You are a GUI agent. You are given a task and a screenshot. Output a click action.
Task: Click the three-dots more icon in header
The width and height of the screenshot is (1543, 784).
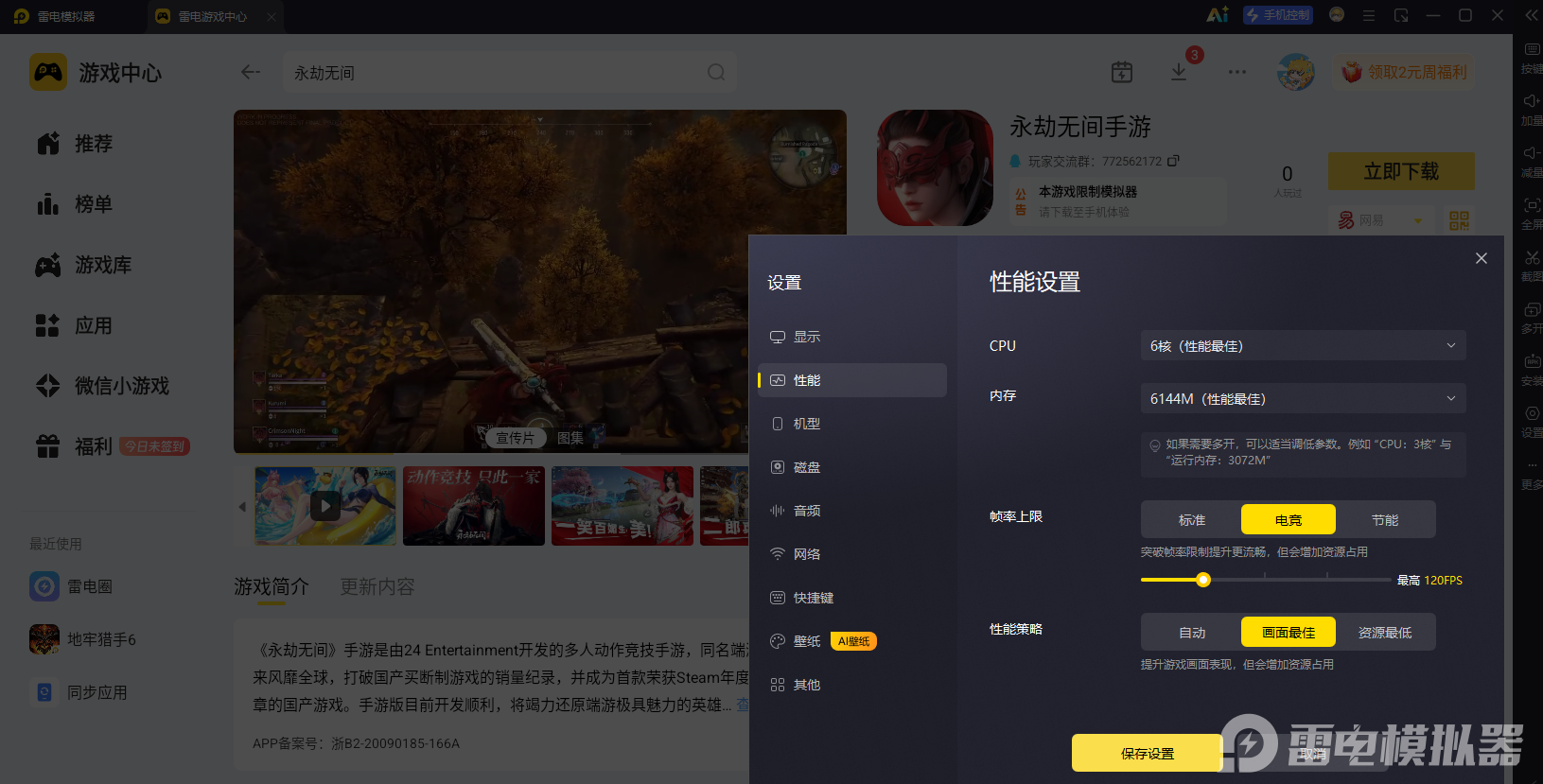[x=1237, y=72]
